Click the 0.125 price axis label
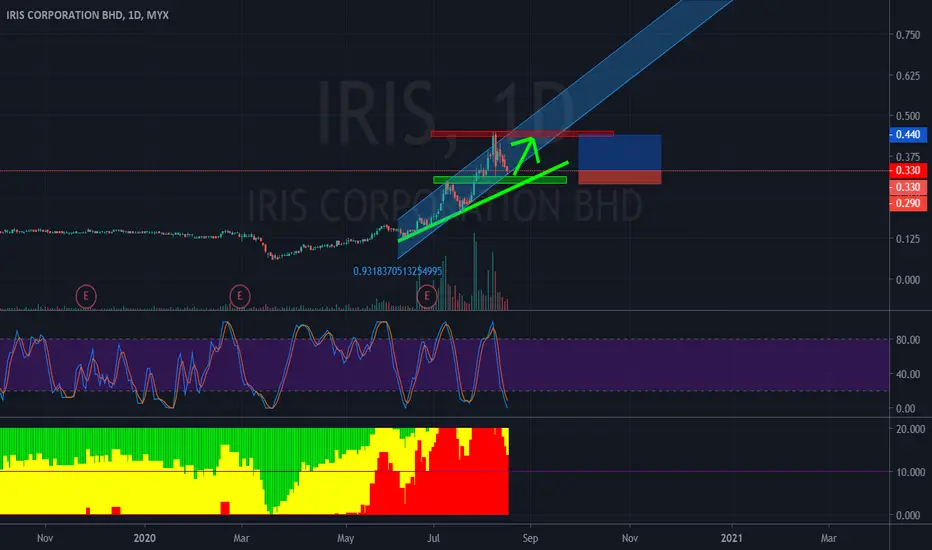Screen dimensions: 932x550 tap(908, 239)
